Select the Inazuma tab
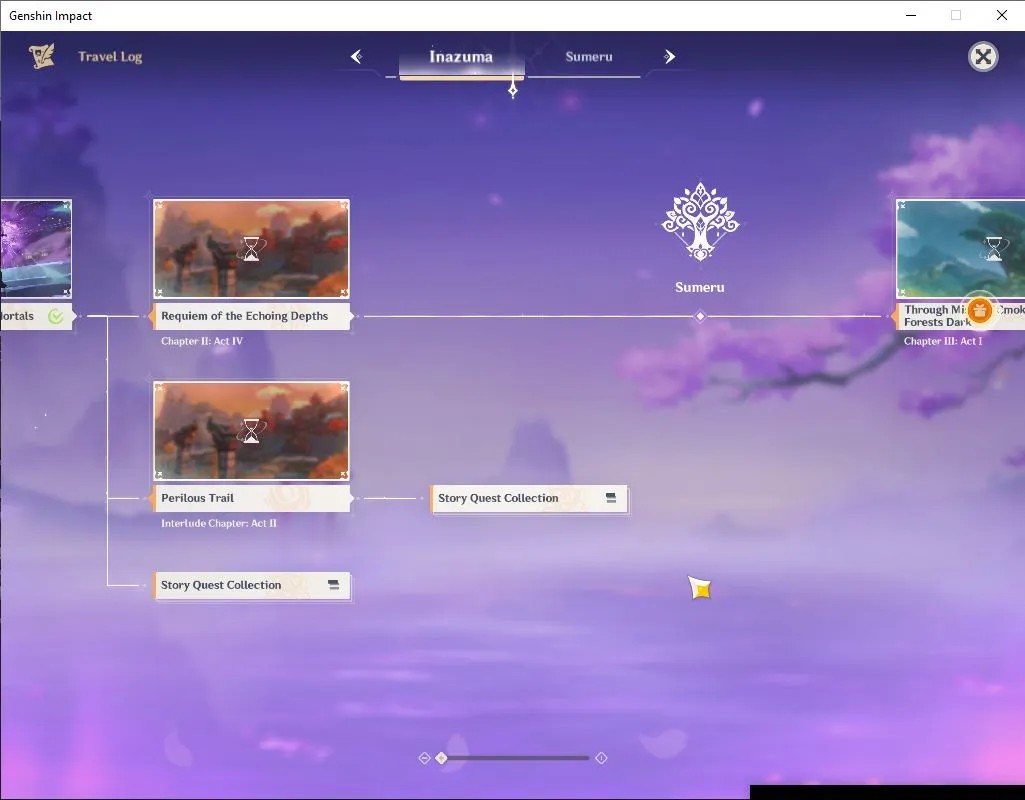The height and width of the screenshot is (800, 1025). pos(462,58)
